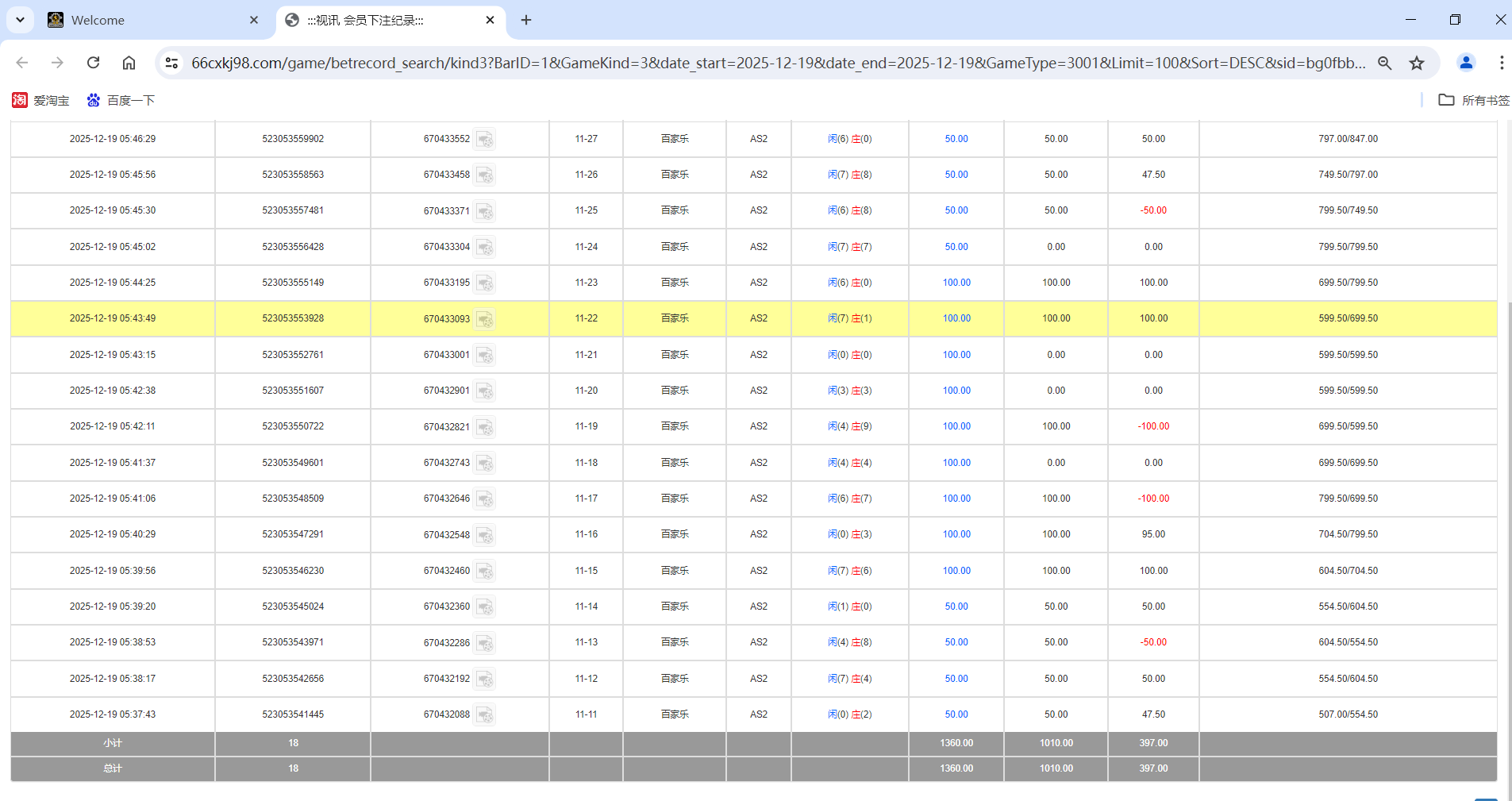The width and height of the screenshot is (1512, 801).
Task: Open the browser profile avatar
Action: coord(1466,63)
